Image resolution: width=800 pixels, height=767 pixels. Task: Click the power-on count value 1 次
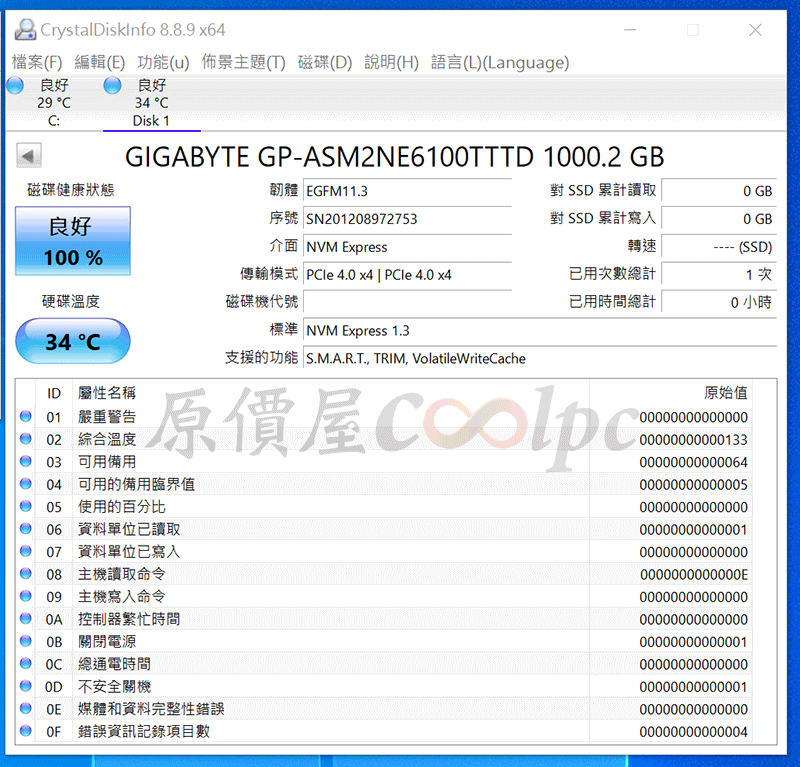[x=719, y=275]
